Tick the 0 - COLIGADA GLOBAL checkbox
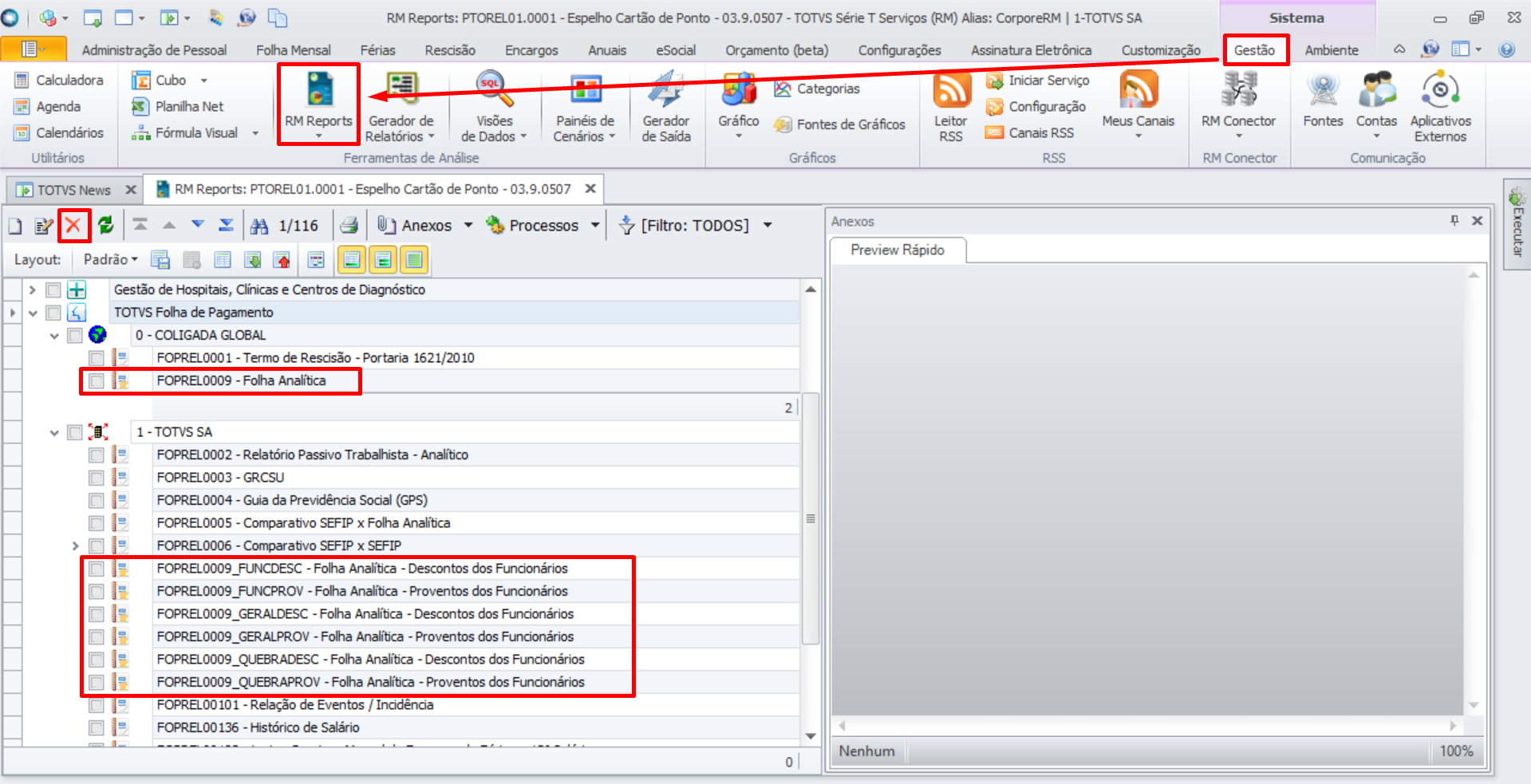 pyautogui.click(x=75, y=336)
